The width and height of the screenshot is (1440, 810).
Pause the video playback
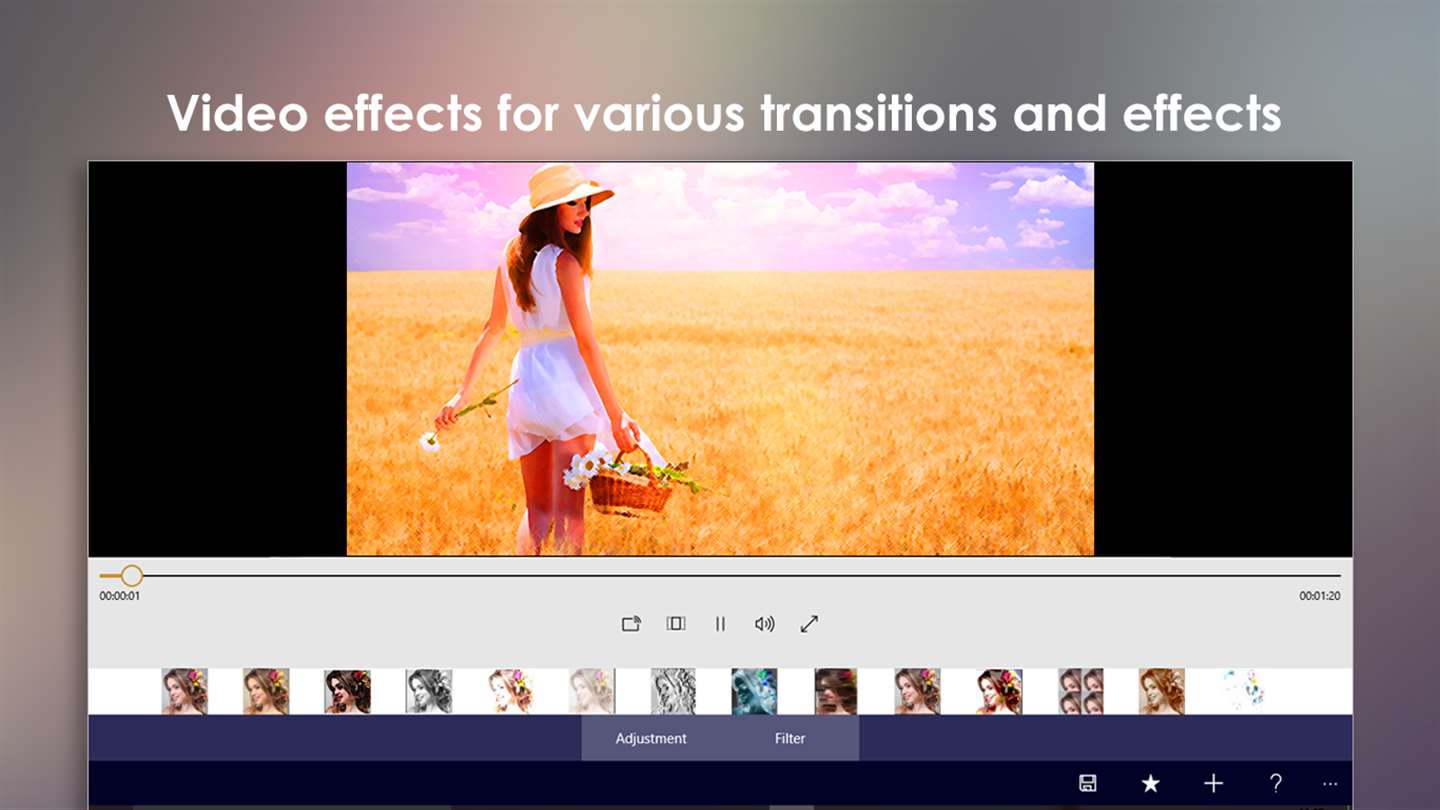720,624
